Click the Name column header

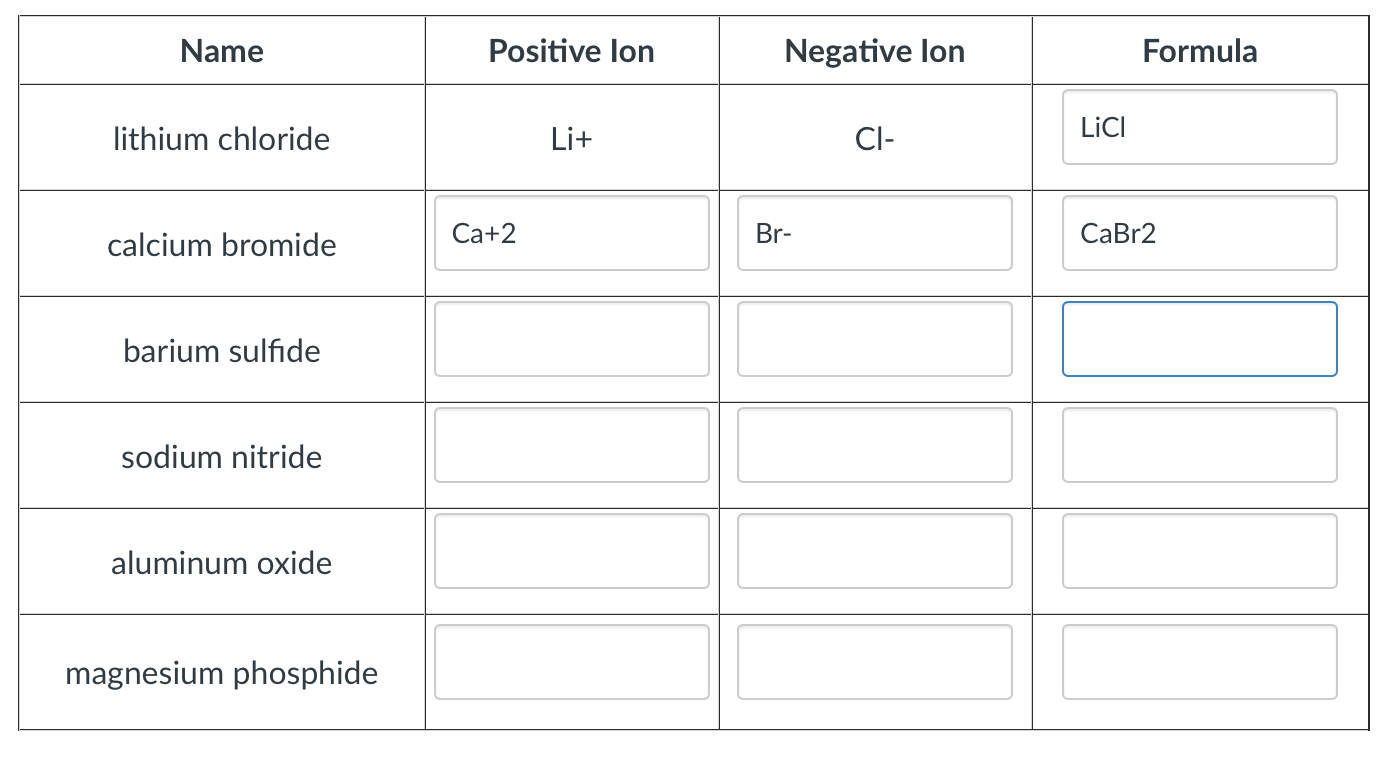tap(221, 50)
